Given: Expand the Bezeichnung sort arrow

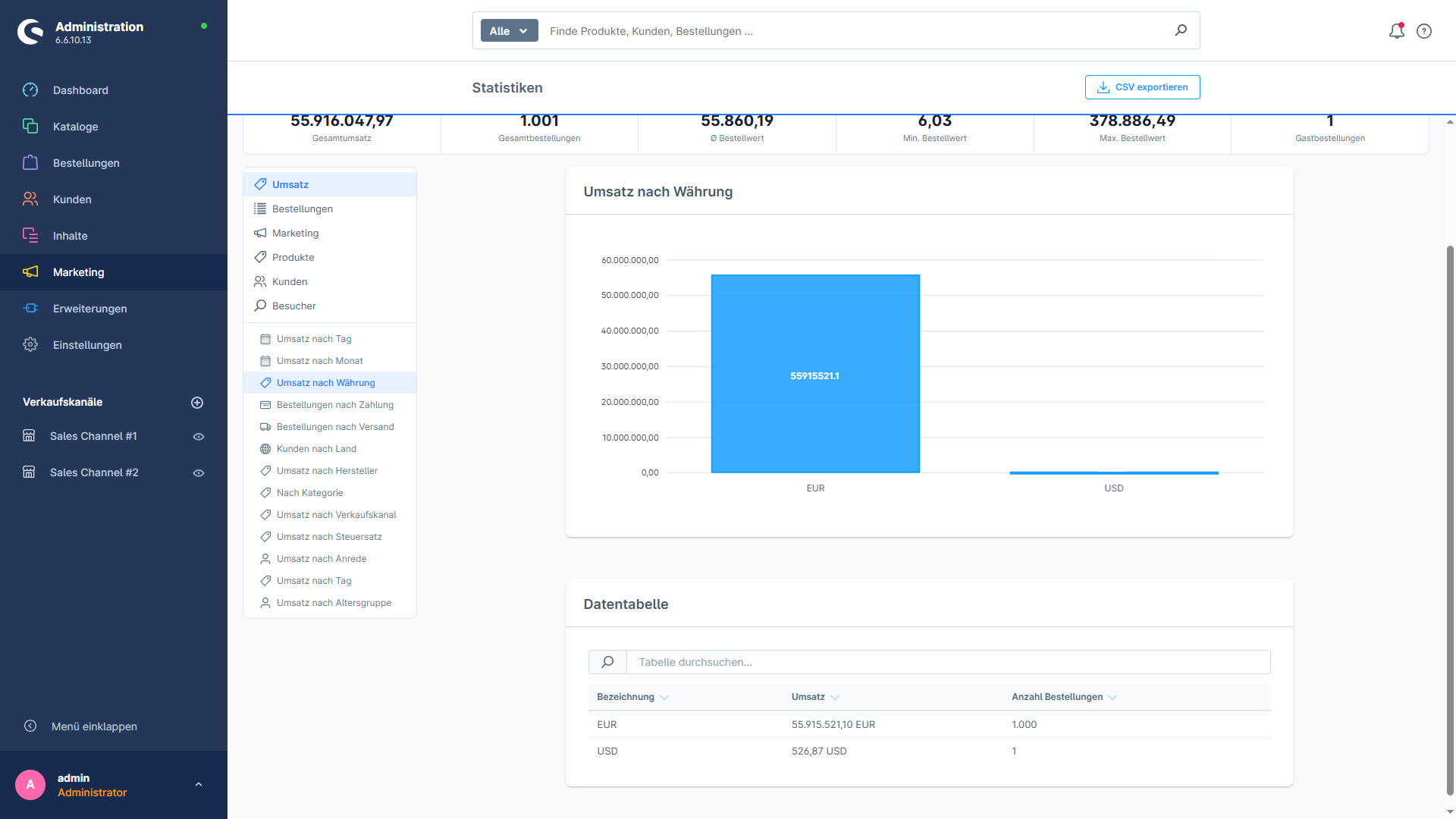Looking at the screenshot, I should (664, 697).
